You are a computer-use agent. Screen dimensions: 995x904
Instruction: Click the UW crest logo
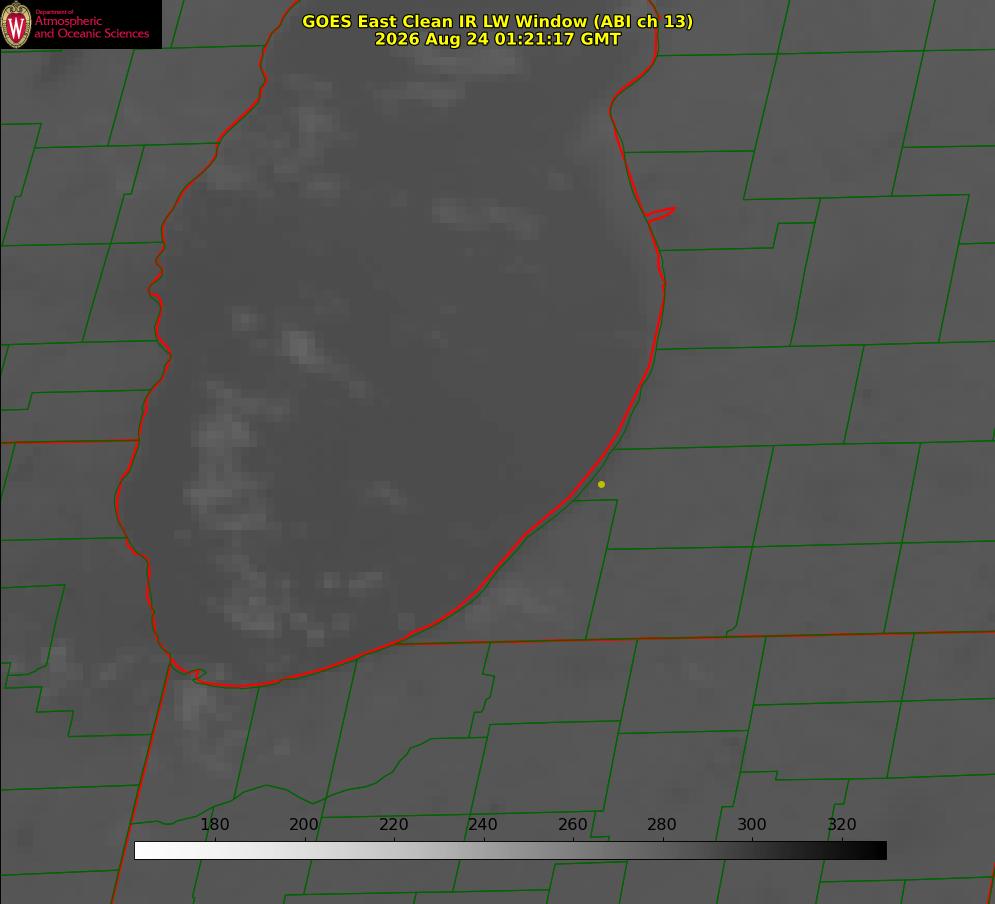coord(16,24)
